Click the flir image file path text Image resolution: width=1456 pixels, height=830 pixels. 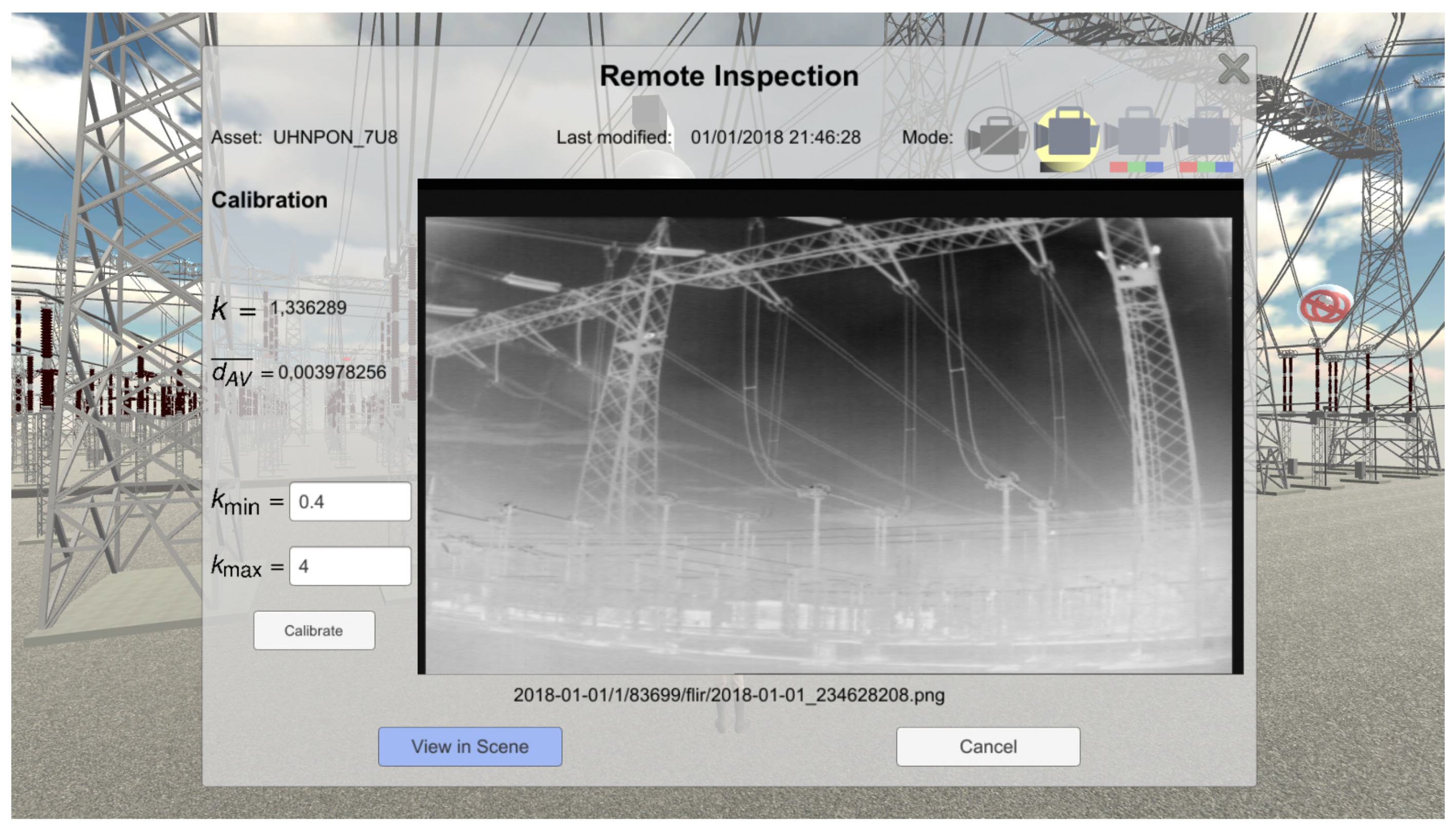tap(729, 695)
